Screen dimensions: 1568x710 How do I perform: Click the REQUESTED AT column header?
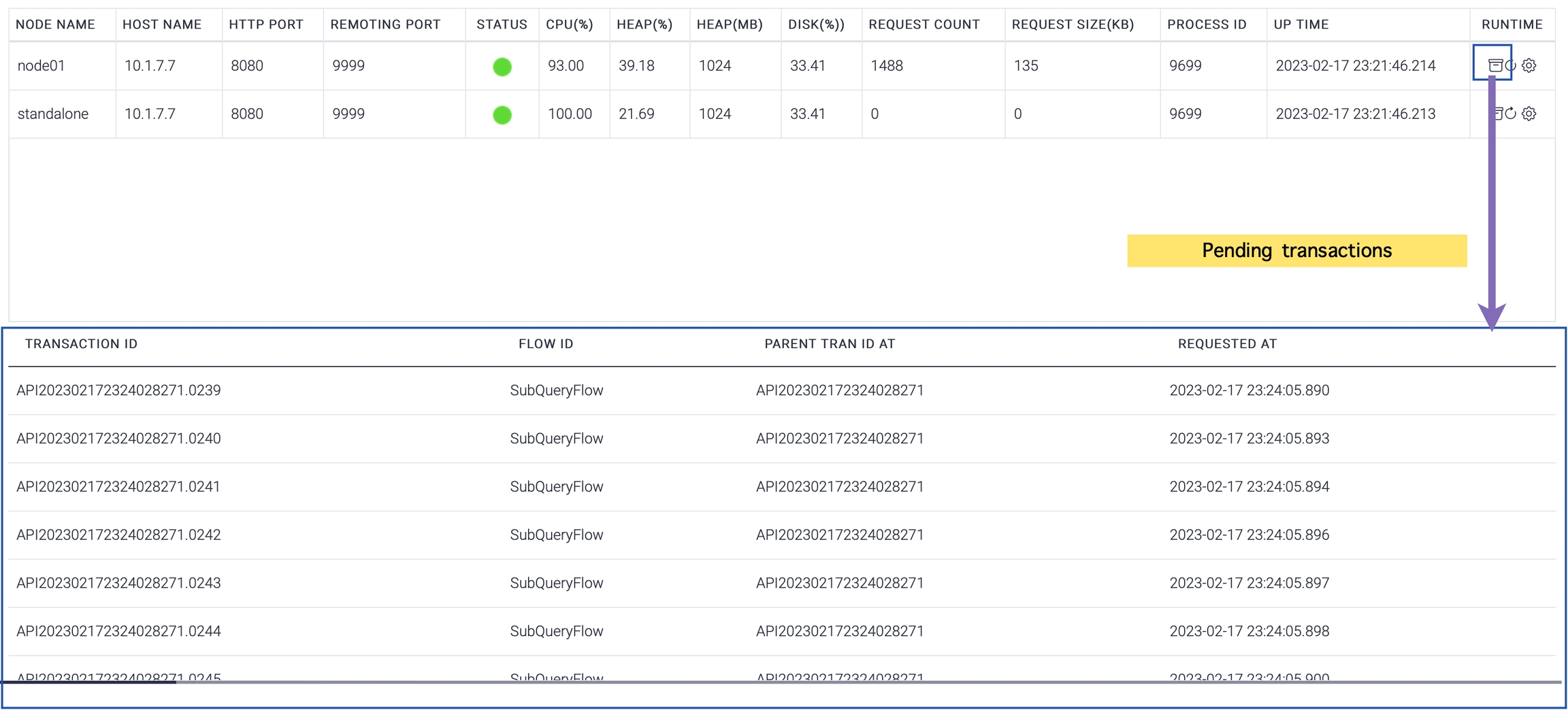pyautogui.click(x=1227, y=344)
